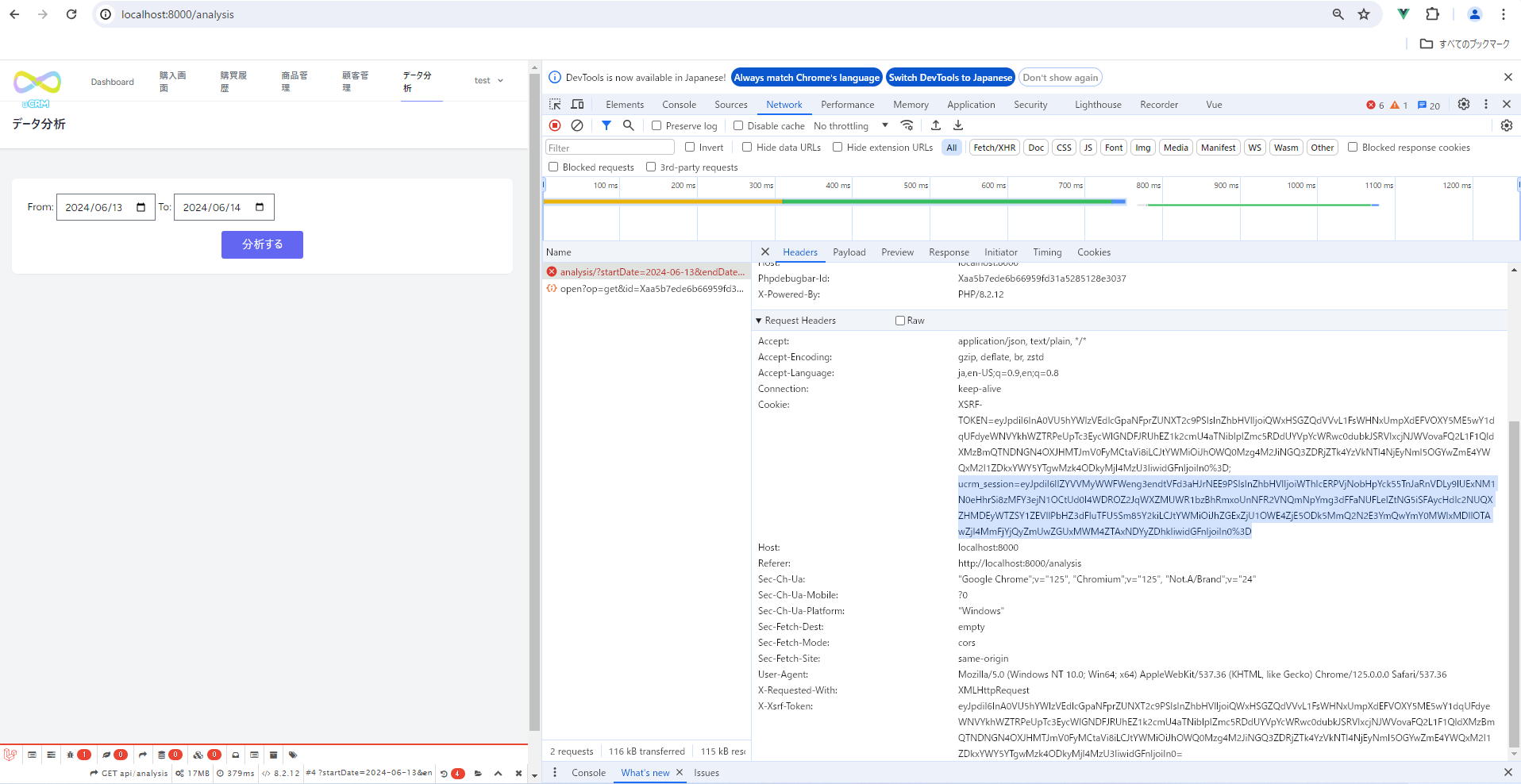Open the network search magnifier
This screenshot has height=784, width=1521.
click(x=629, y=125)
